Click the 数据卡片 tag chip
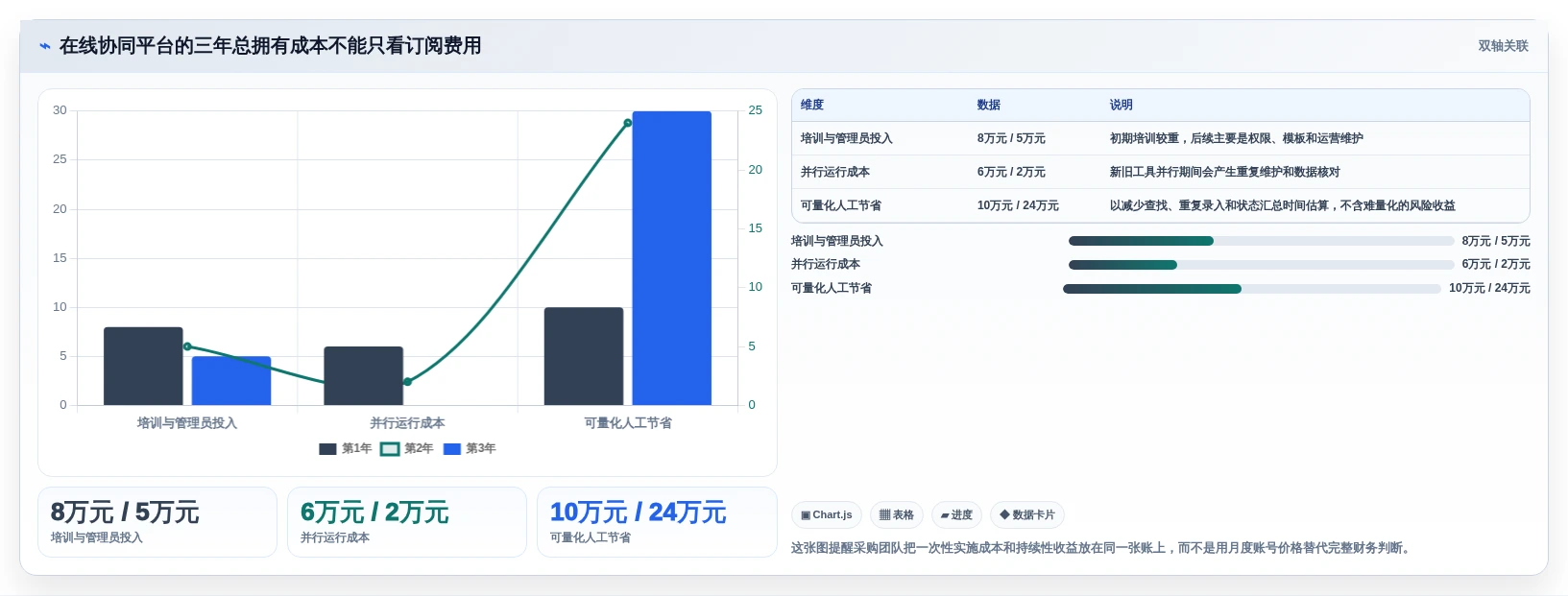 (x=1027, y=515)
